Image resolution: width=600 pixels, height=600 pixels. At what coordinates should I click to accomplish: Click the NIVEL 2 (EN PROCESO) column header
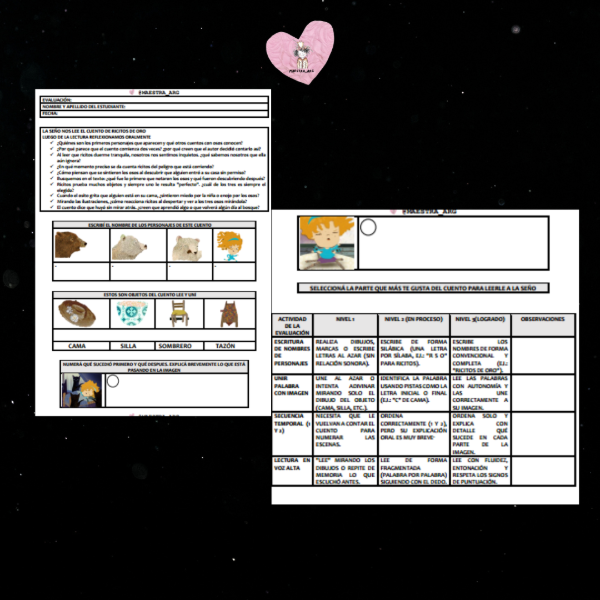(x=413, y=319)
